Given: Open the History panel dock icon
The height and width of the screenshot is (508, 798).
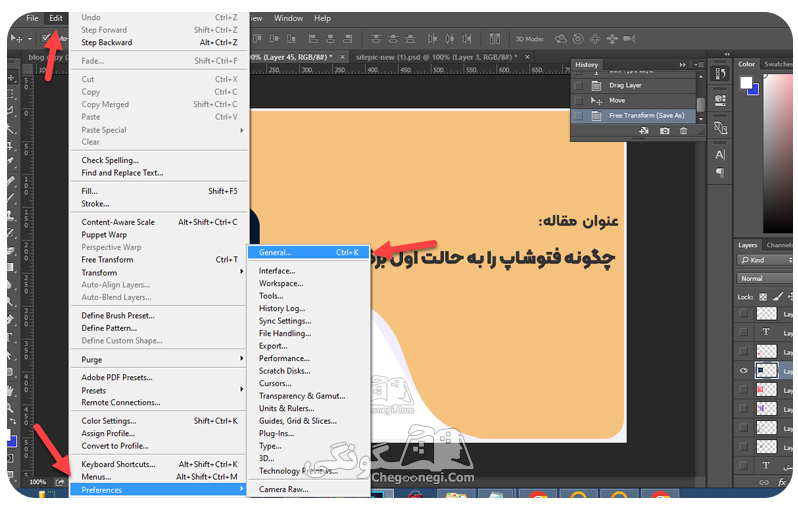Looking at the screenshot, I should 720,74.
